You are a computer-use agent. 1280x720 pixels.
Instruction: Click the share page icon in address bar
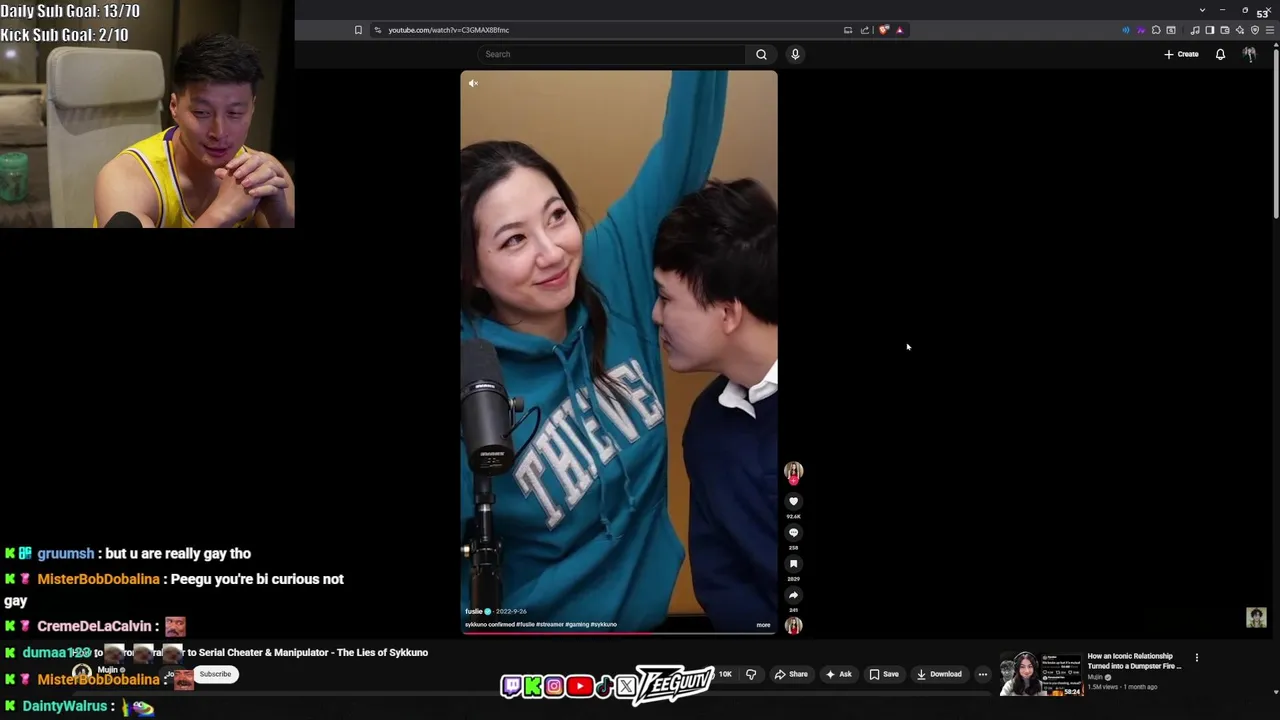tap(865, 30)
